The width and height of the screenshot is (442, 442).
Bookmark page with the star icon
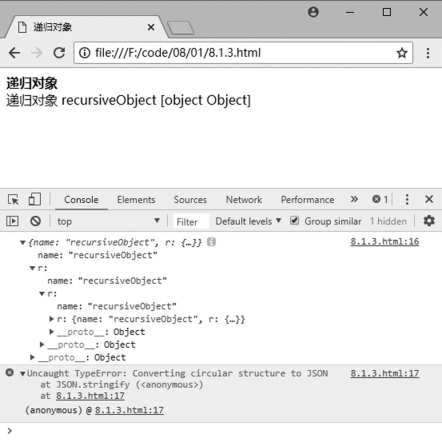(x=402, y=53)
